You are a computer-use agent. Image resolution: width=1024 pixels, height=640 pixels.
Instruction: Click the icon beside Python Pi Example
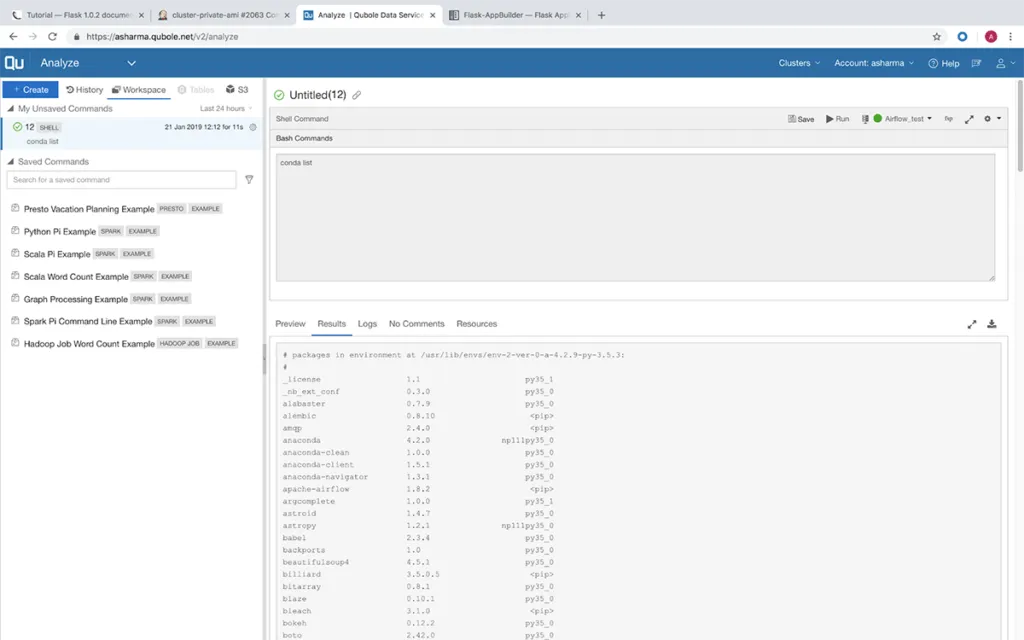15,231
